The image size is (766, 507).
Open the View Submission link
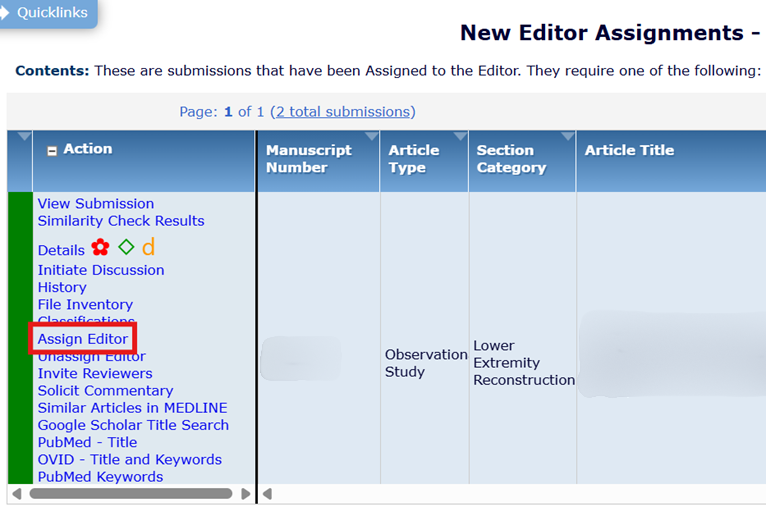96,204
